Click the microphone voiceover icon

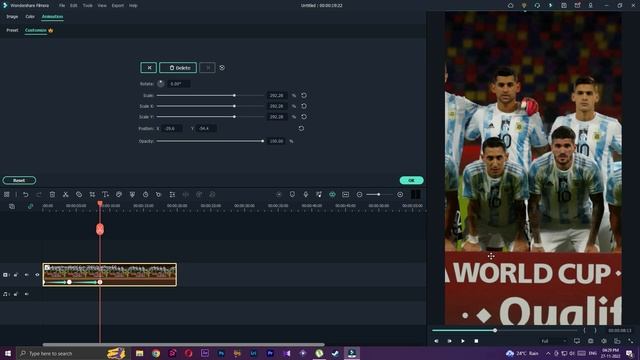pyautogui.click(x=306, y=195)
